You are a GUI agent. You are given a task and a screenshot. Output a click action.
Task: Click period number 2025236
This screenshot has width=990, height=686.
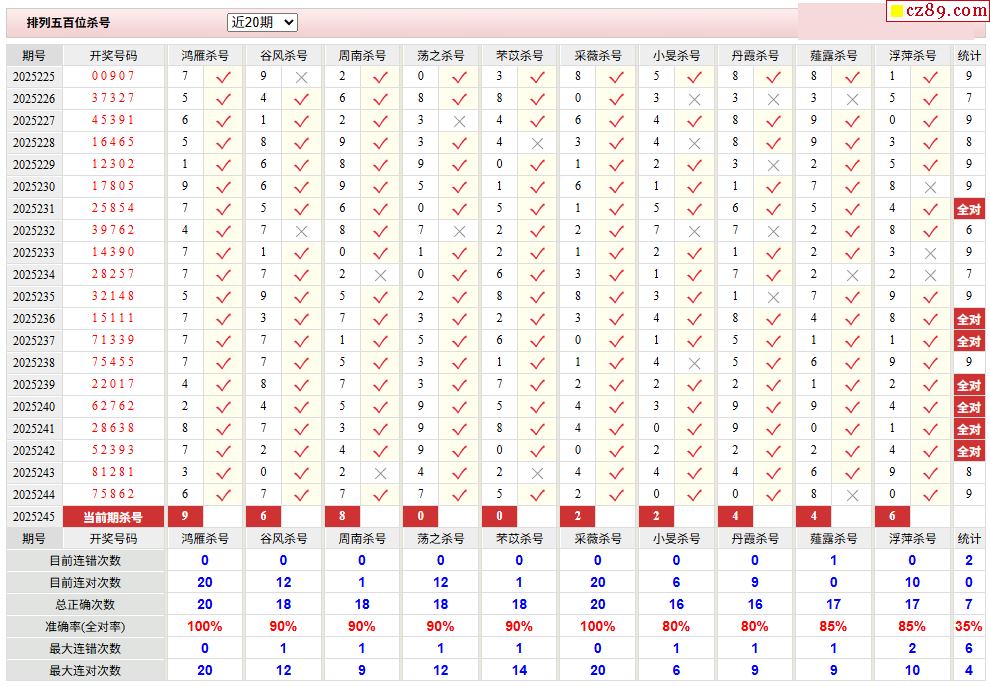[x=34, y=319]
